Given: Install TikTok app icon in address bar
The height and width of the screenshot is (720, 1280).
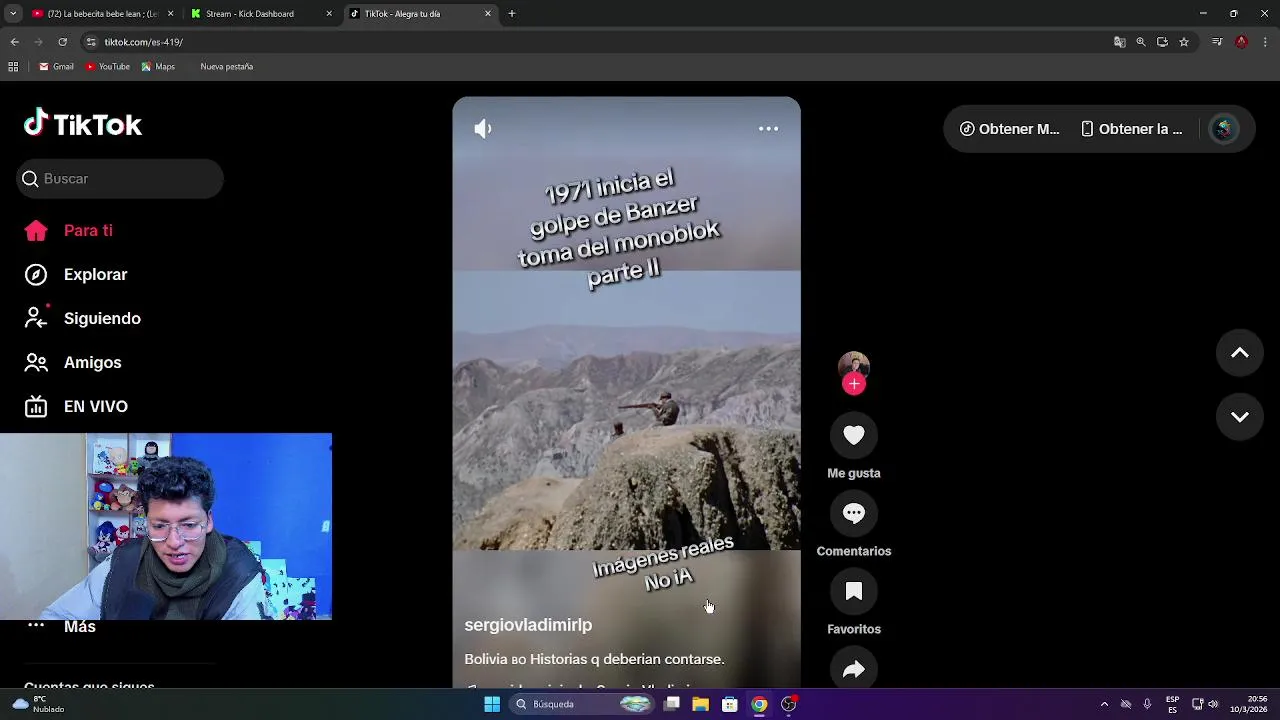Looking at the screenshot, I should pyautogui.click(x=1162, y=42).
